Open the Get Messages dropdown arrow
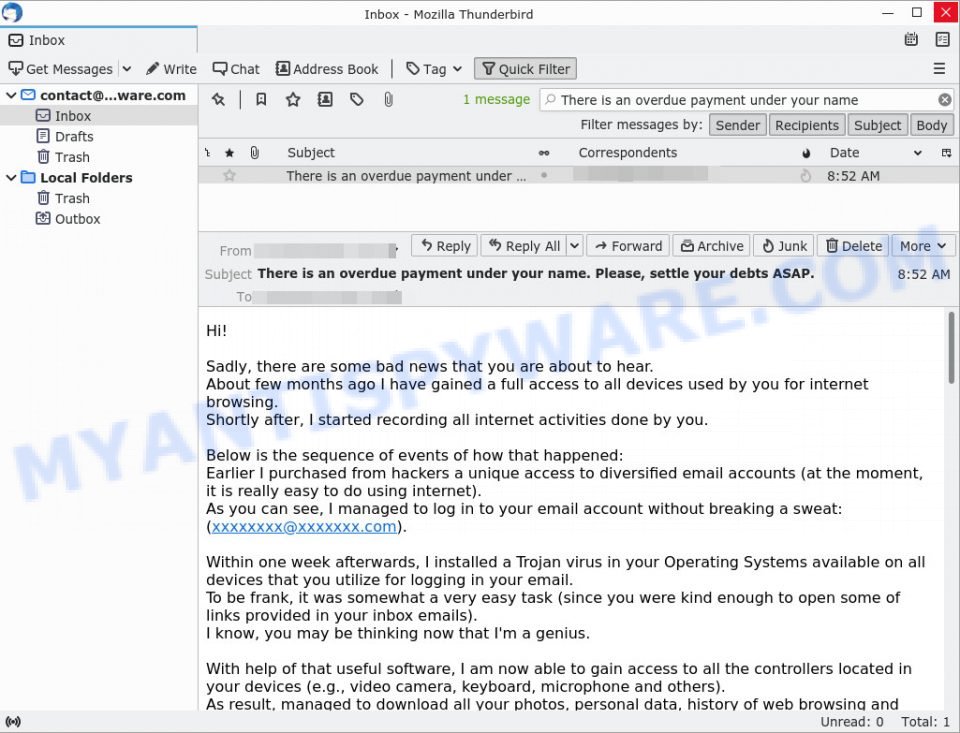The height and width of the screenshot is (733, 960). click(x=127, y=69)
